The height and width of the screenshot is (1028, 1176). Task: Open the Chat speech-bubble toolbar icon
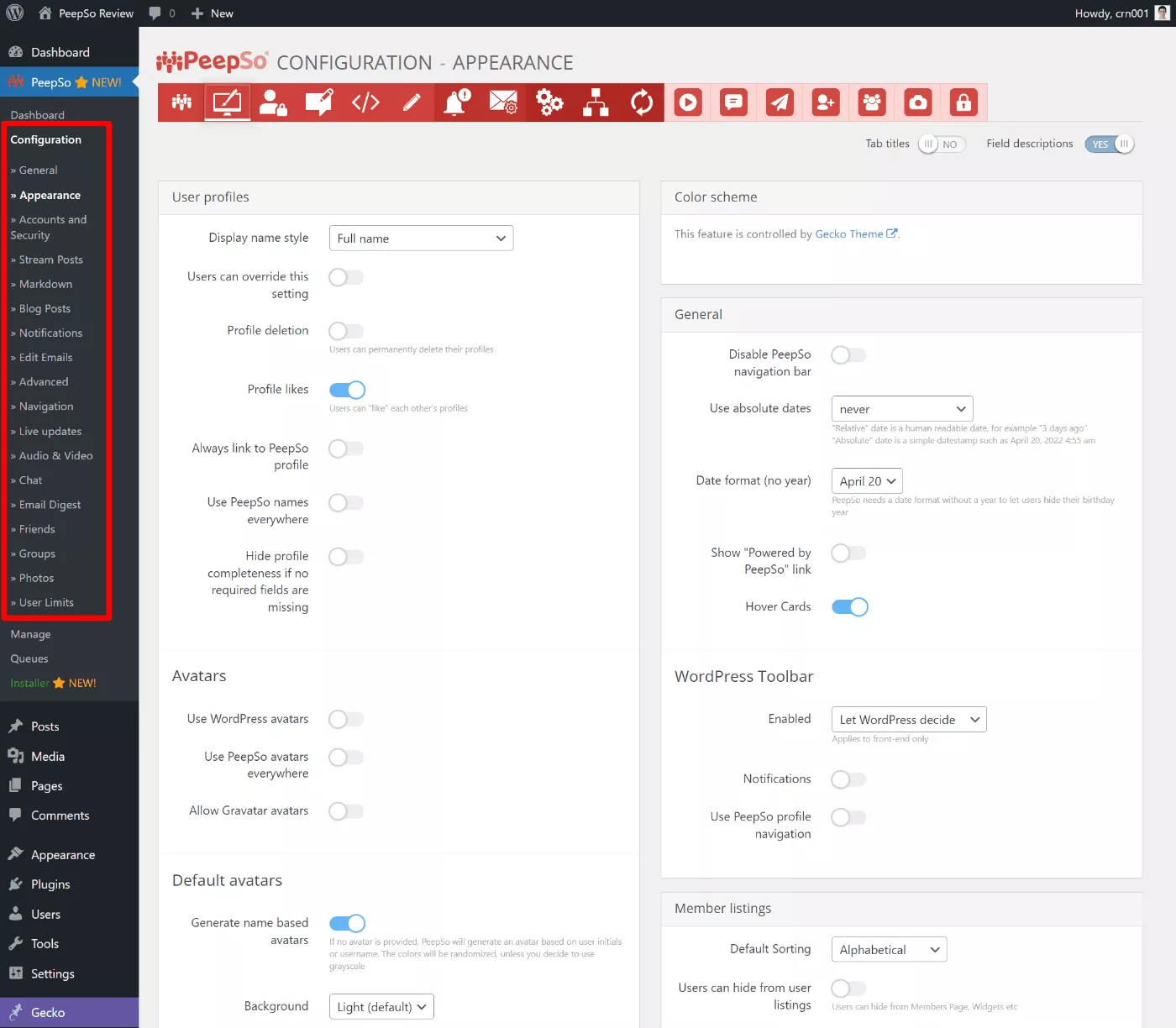[734, 102]
